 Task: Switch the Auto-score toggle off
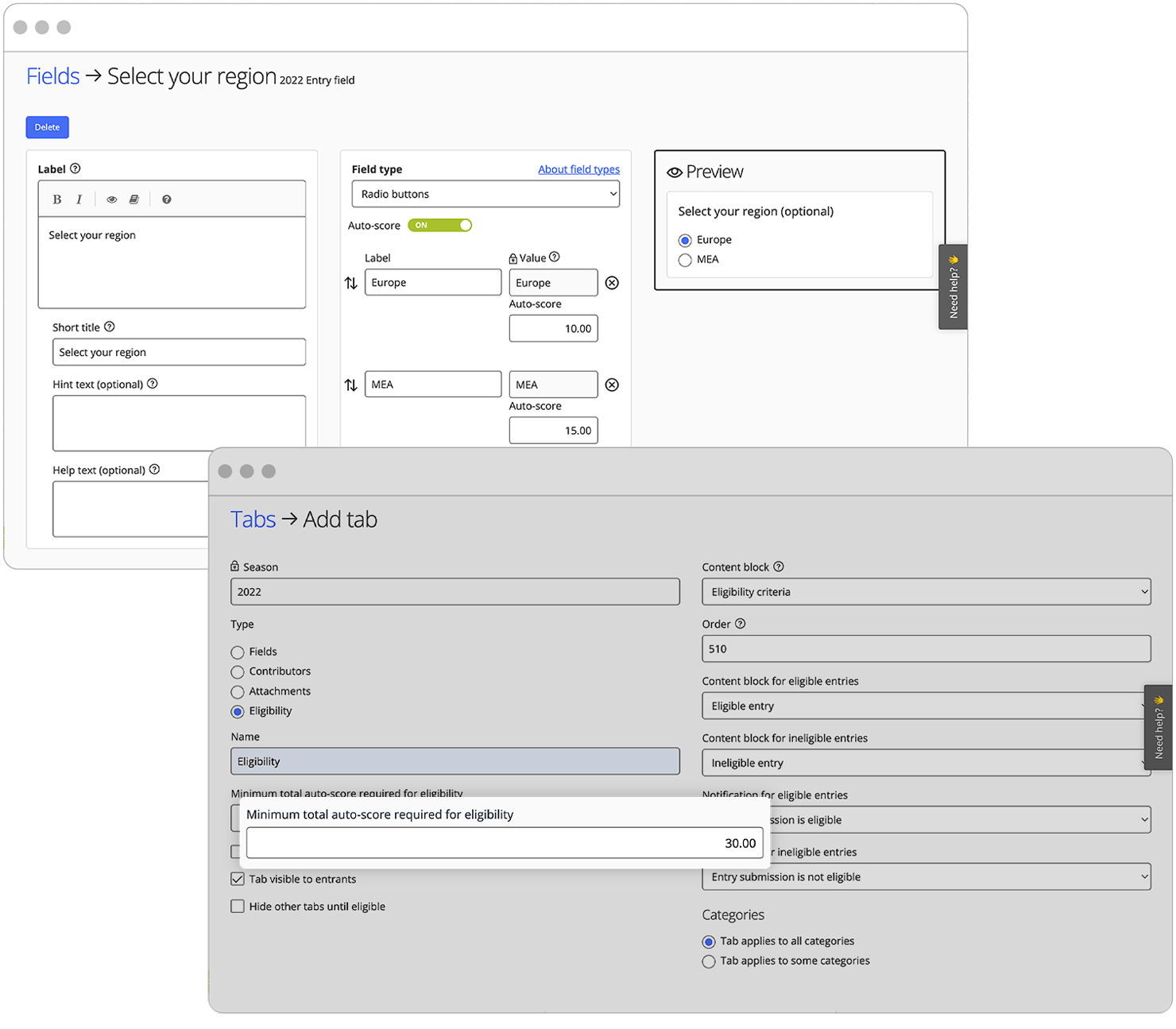pos(439,225)
